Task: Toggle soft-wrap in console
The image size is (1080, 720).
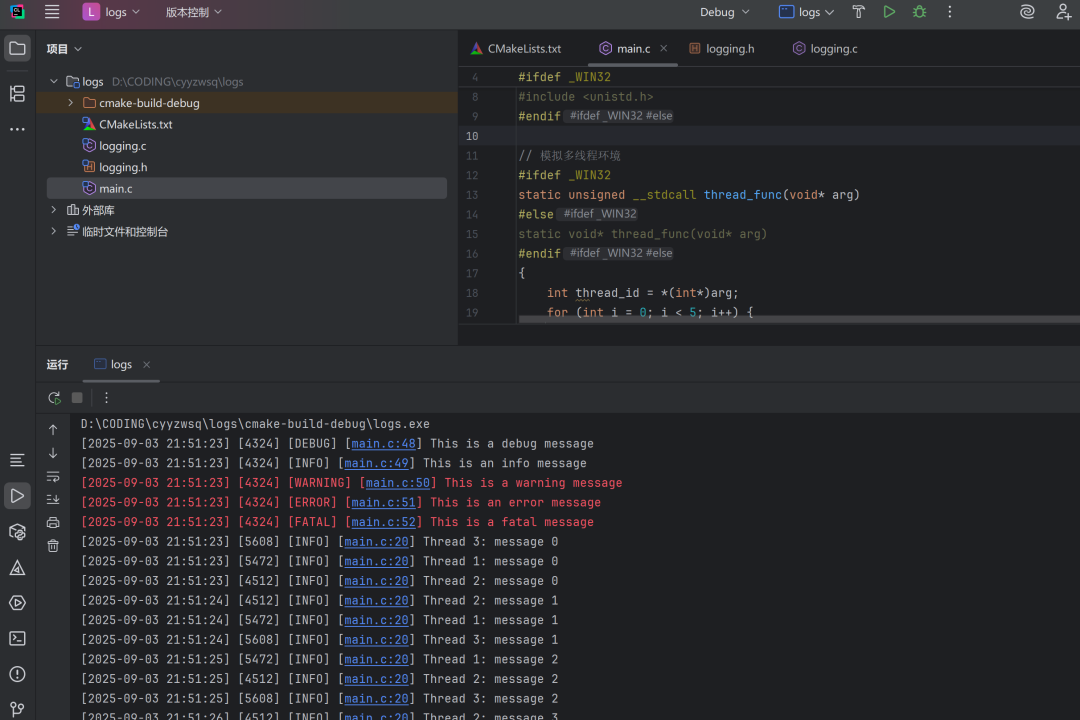Action: [53, 476]
